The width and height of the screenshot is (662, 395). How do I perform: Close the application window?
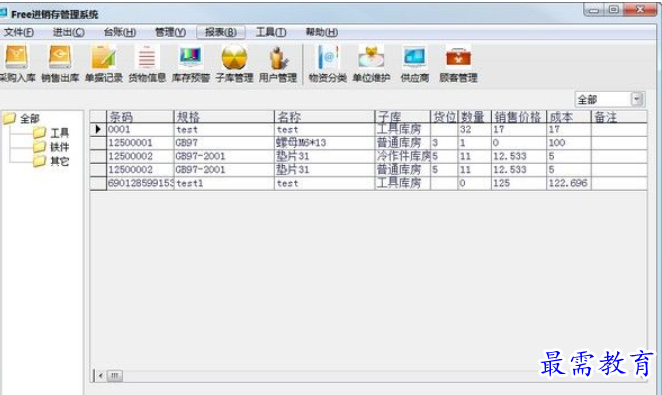tap(640, 10)
